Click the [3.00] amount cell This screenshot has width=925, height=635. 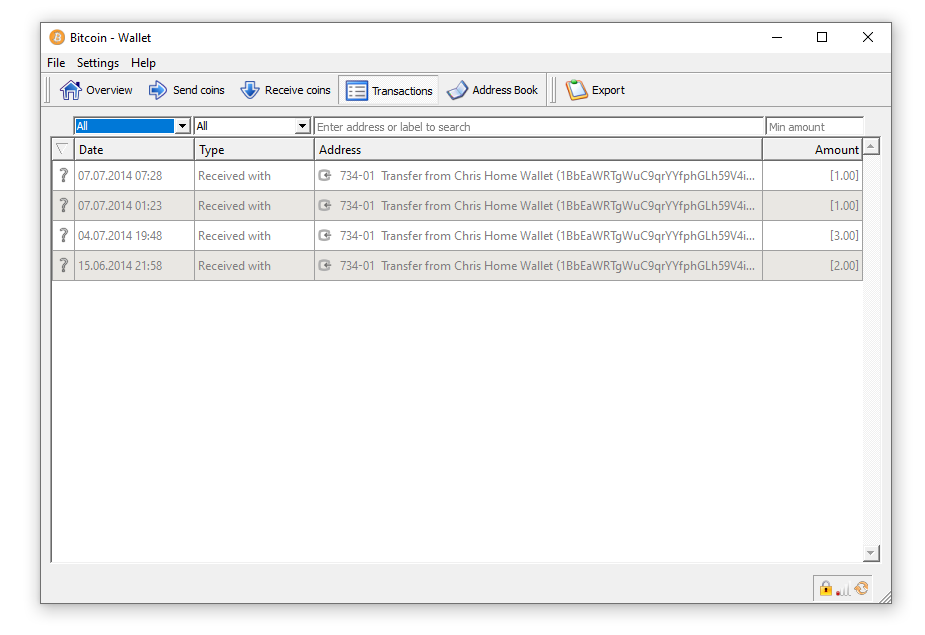coord(812,235)
